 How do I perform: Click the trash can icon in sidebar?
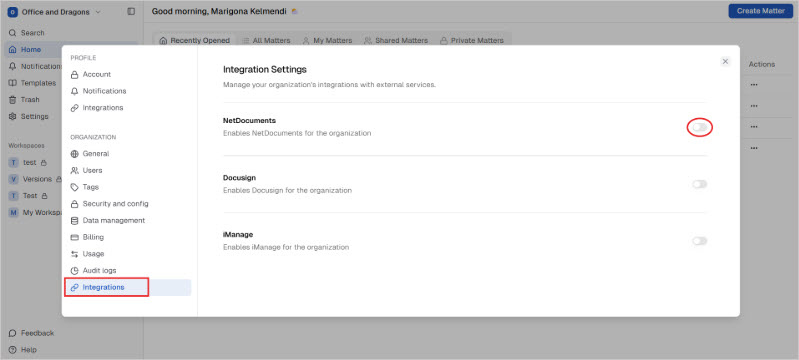click(x=13, y=99)
